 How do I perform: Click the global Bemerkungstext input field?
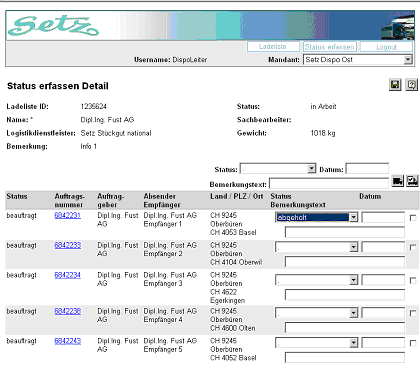(329, 183)
